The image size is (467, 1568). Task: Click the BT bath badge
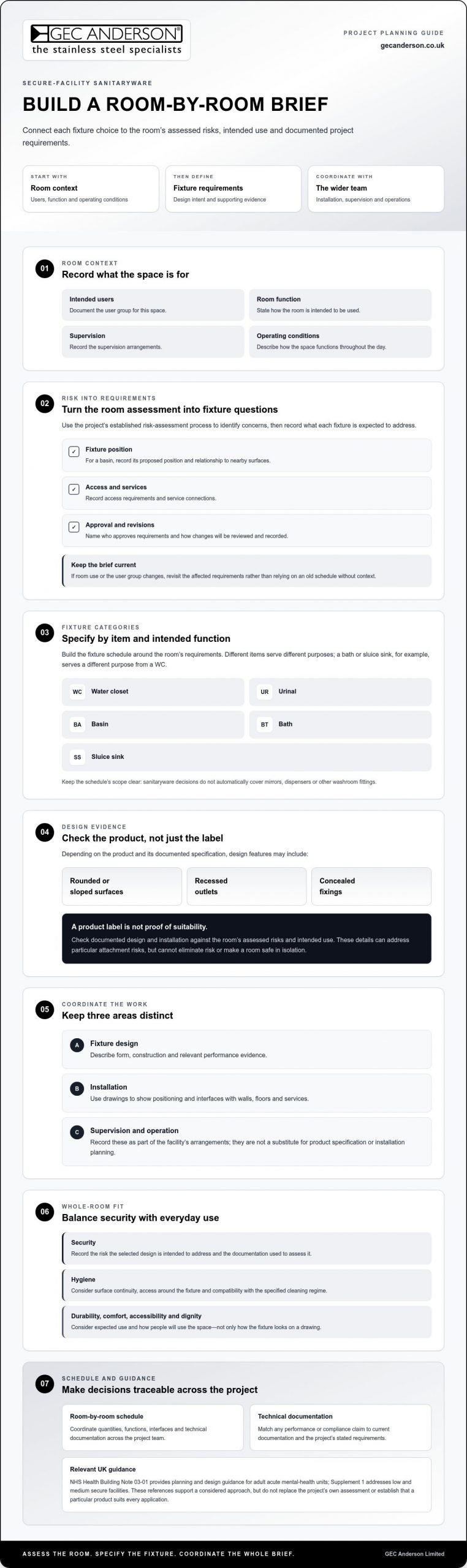(x=265, y=725)
